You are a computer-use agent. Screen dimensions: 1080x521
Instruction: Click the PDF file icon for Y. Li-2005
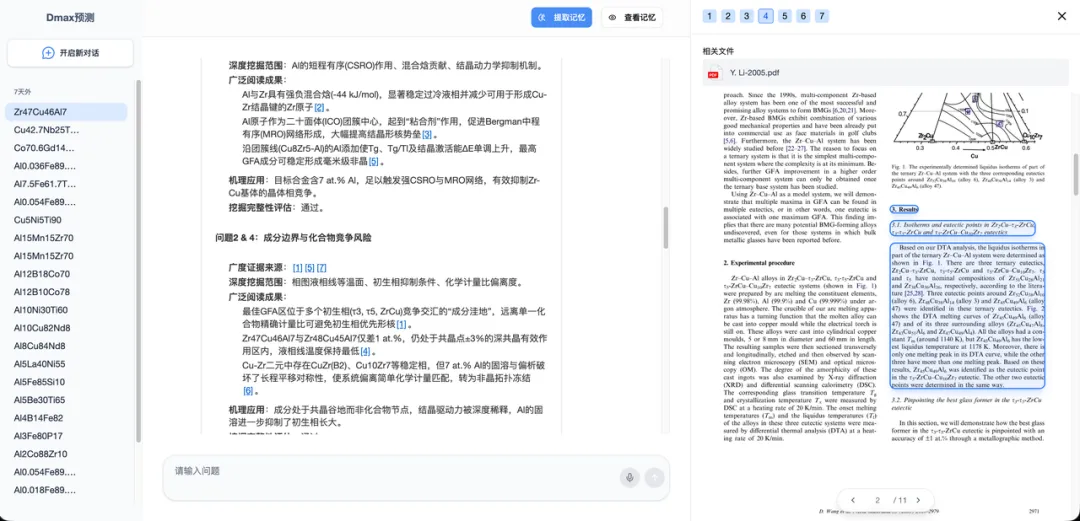[x=713, y=72]
